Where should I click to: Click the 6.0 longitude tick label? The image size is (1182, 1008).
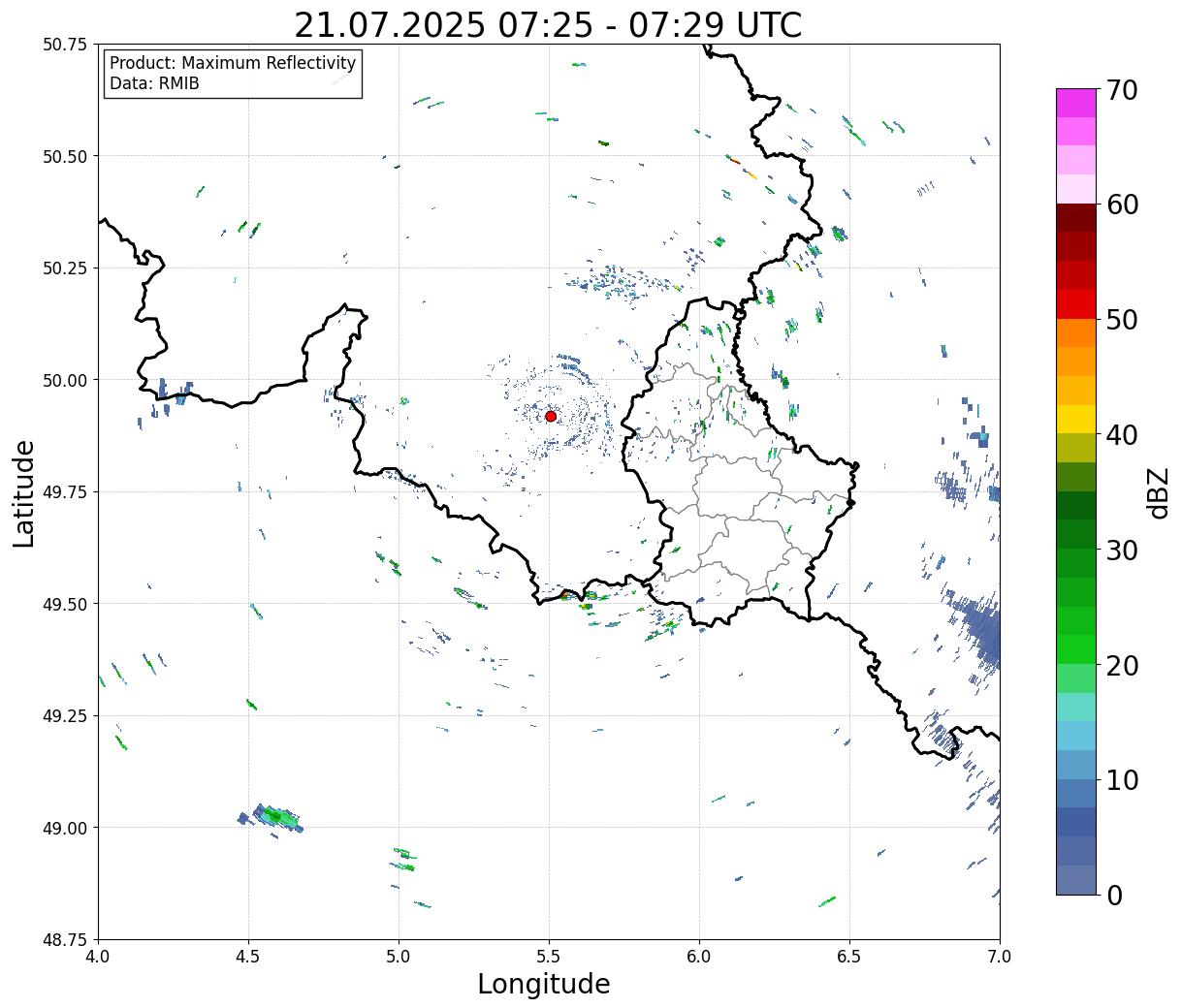[699, 957]
